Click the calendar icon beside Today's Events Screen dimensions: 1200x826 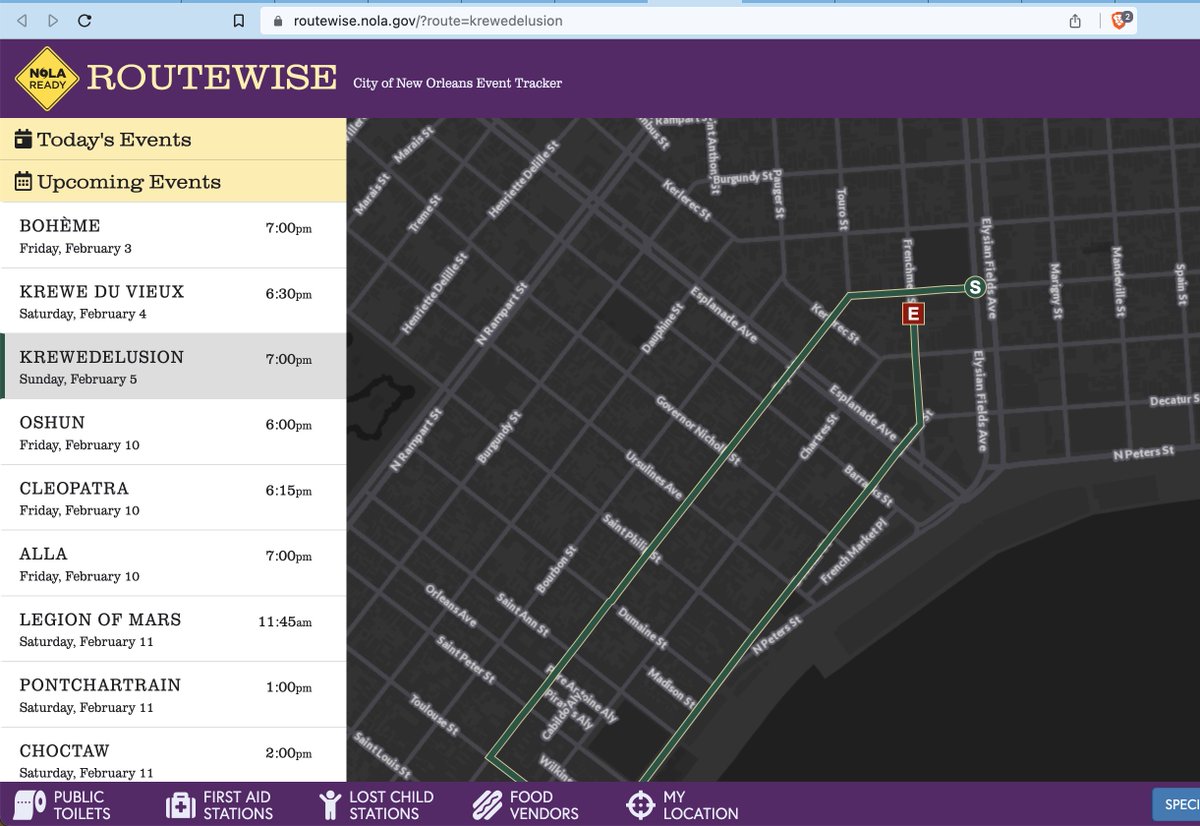[24, 139]
